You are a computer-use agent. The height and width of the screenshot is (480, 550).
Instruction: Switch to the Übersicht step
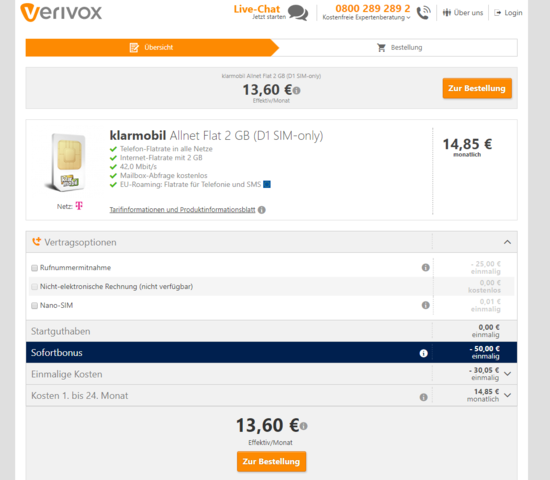coord(152,47)
